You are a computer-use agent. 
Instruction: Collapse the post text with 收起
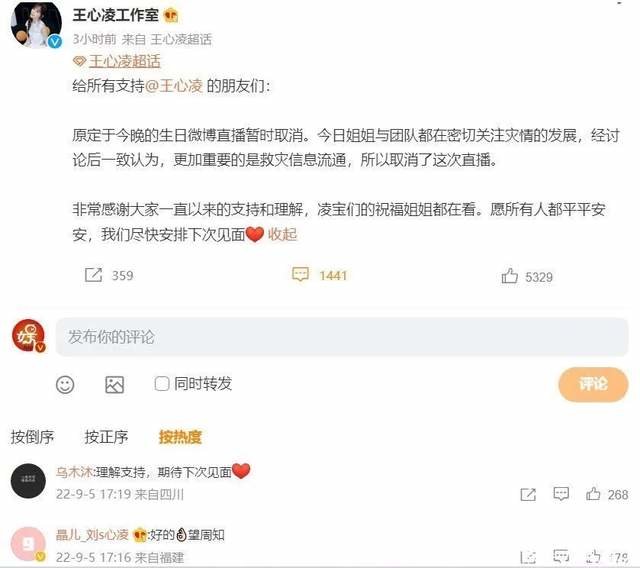click(282, 234)
